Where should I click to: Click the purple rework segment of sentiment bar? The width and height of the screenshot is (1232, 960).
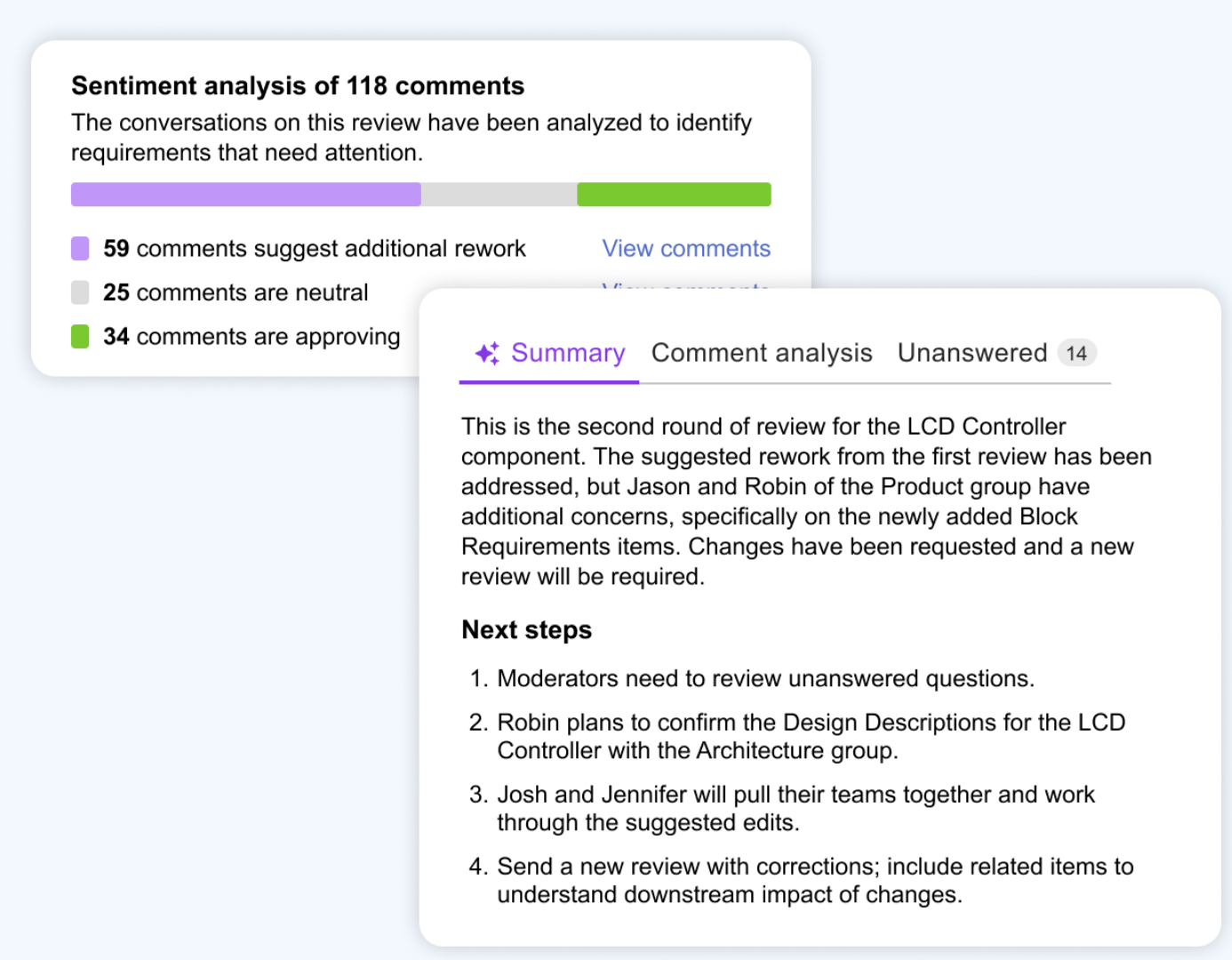click(x=245, y=195)
